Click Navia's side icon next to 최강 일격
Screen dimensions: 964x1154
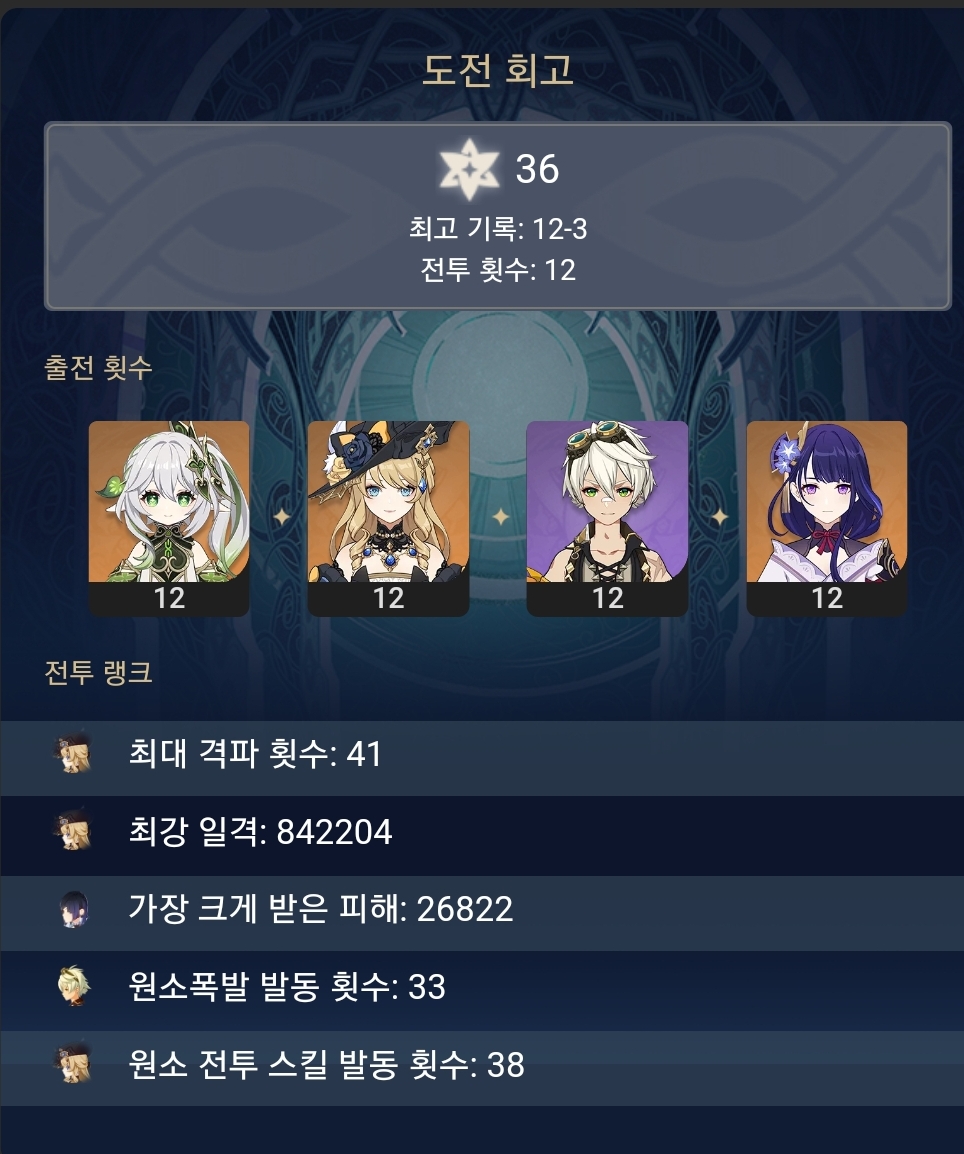pyautogui.click(x=74, y=830)
